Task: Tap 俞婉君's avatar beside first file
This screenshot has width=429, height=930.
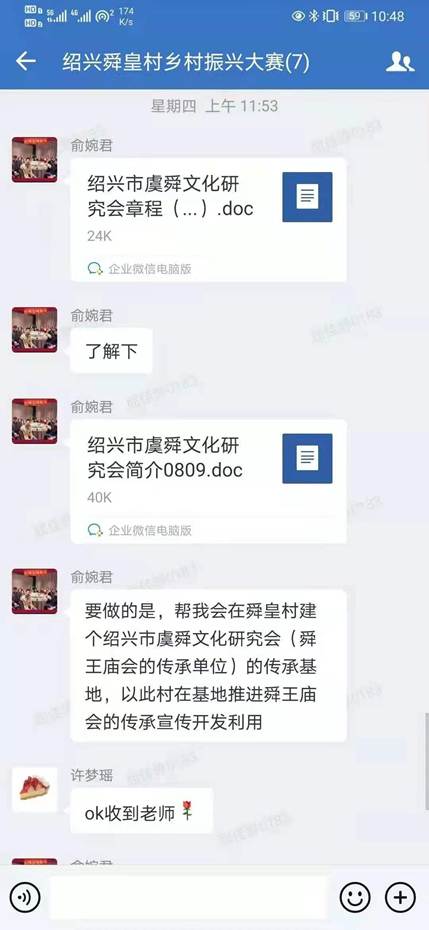Action: pyautogui.click(x=34, y=160)
